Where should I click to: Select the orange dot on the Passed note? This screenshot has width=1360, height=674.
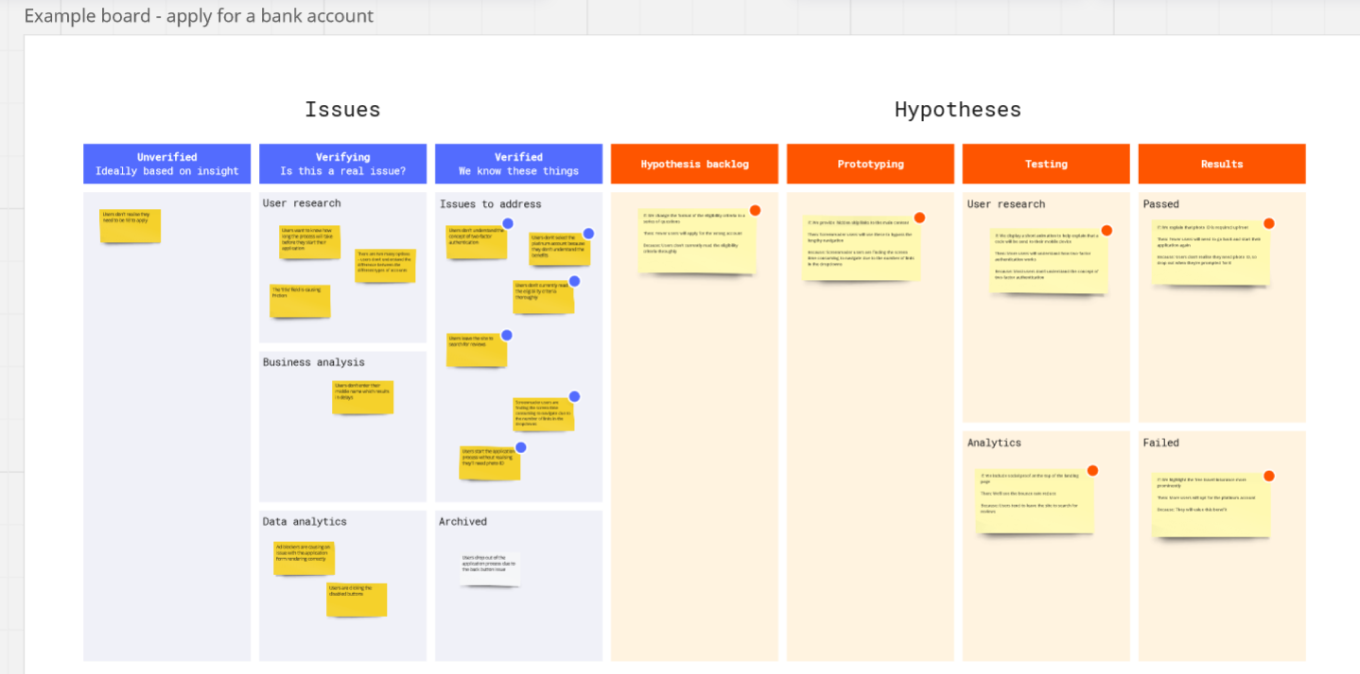1269,224
